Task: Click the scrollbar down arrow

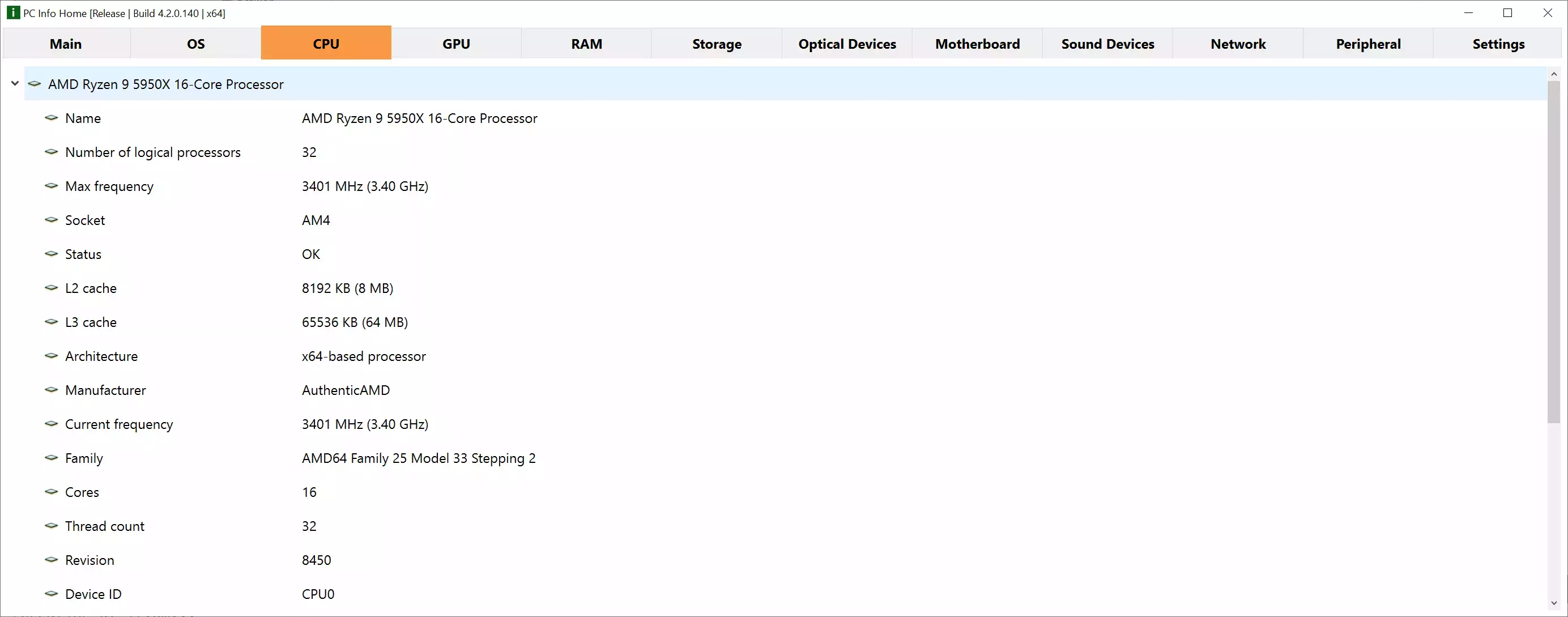Action: (1553, 603)
